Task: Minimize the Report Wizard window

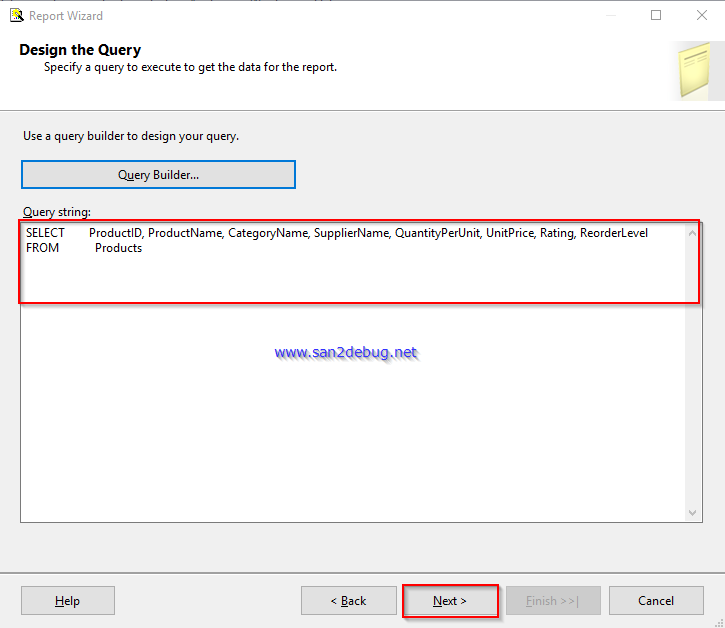Action: click(x=610, y=15)
